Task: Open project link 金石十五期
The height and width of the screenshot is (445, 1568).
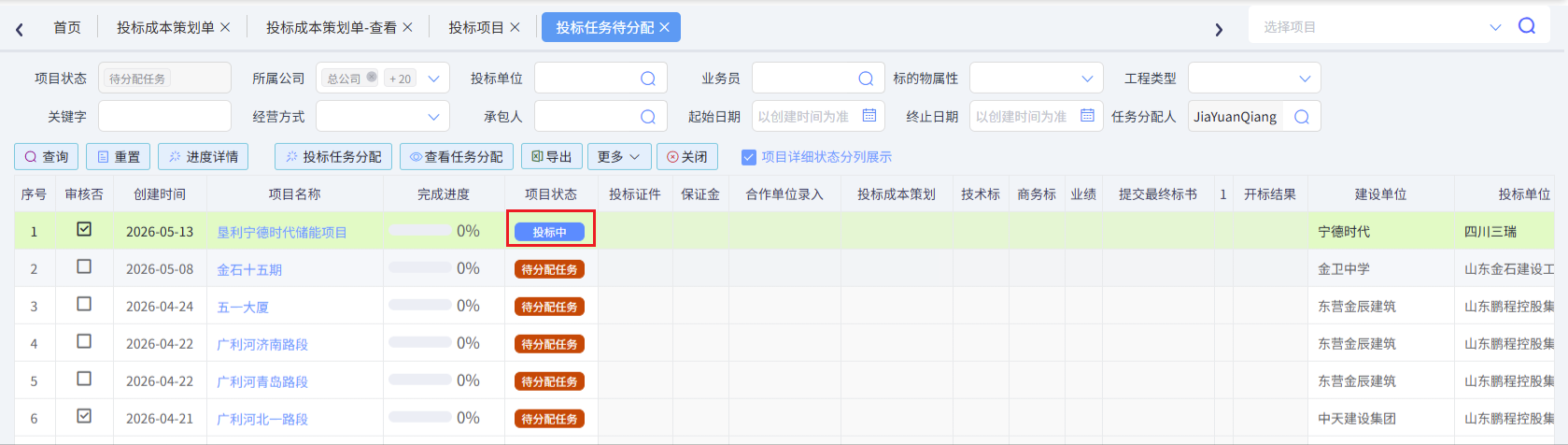Action: tap(249, 269)
